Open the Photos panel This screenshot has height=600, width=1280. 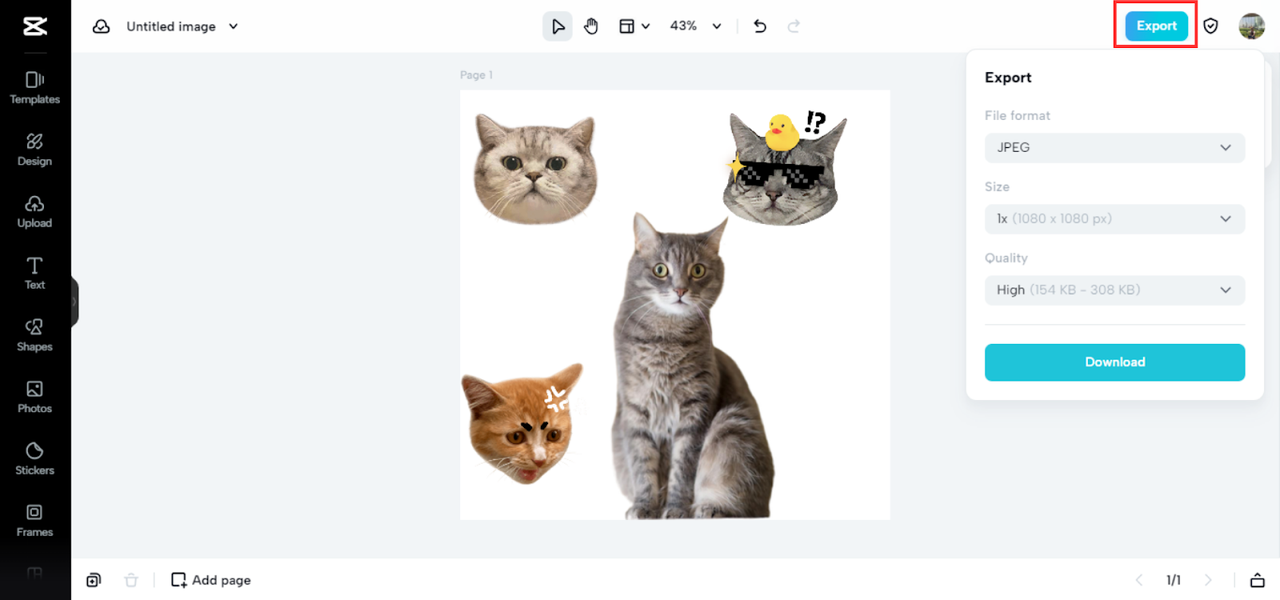[35, 397]
